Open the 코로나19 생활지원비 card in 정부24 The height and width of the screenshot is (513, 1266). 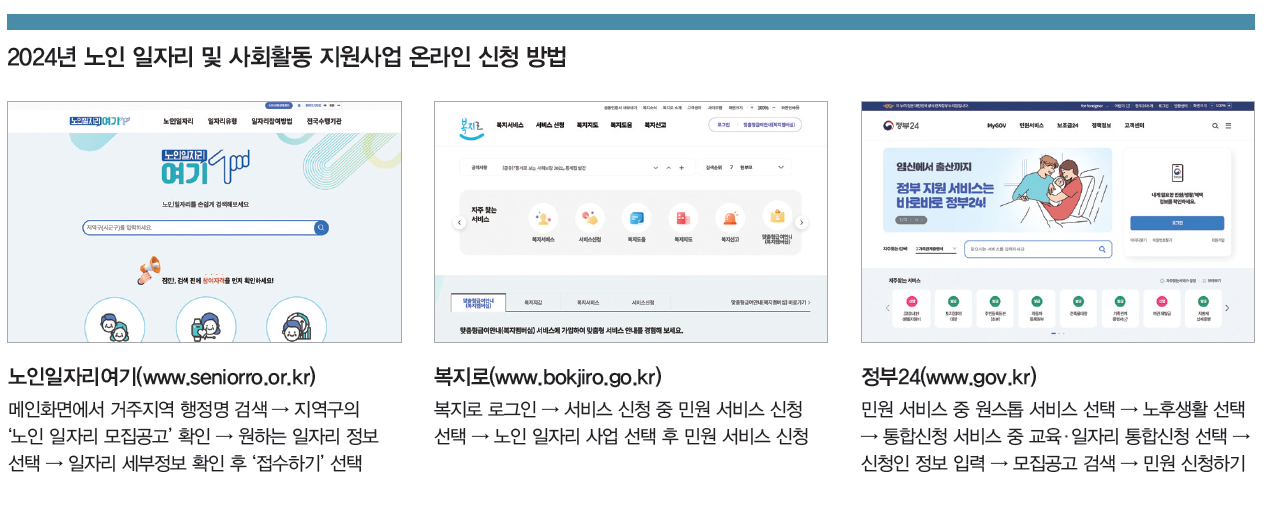tap(912, 309)
